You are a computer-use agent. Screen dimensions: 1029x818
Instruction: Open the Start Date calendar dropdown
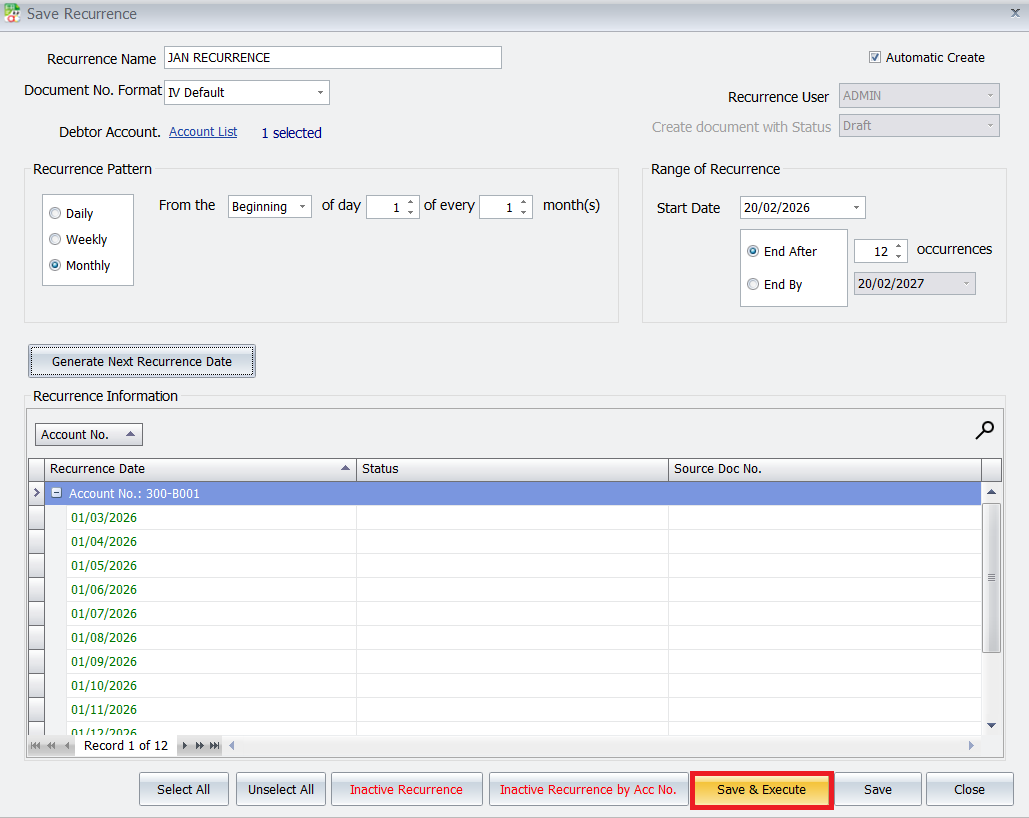(856, 208)
